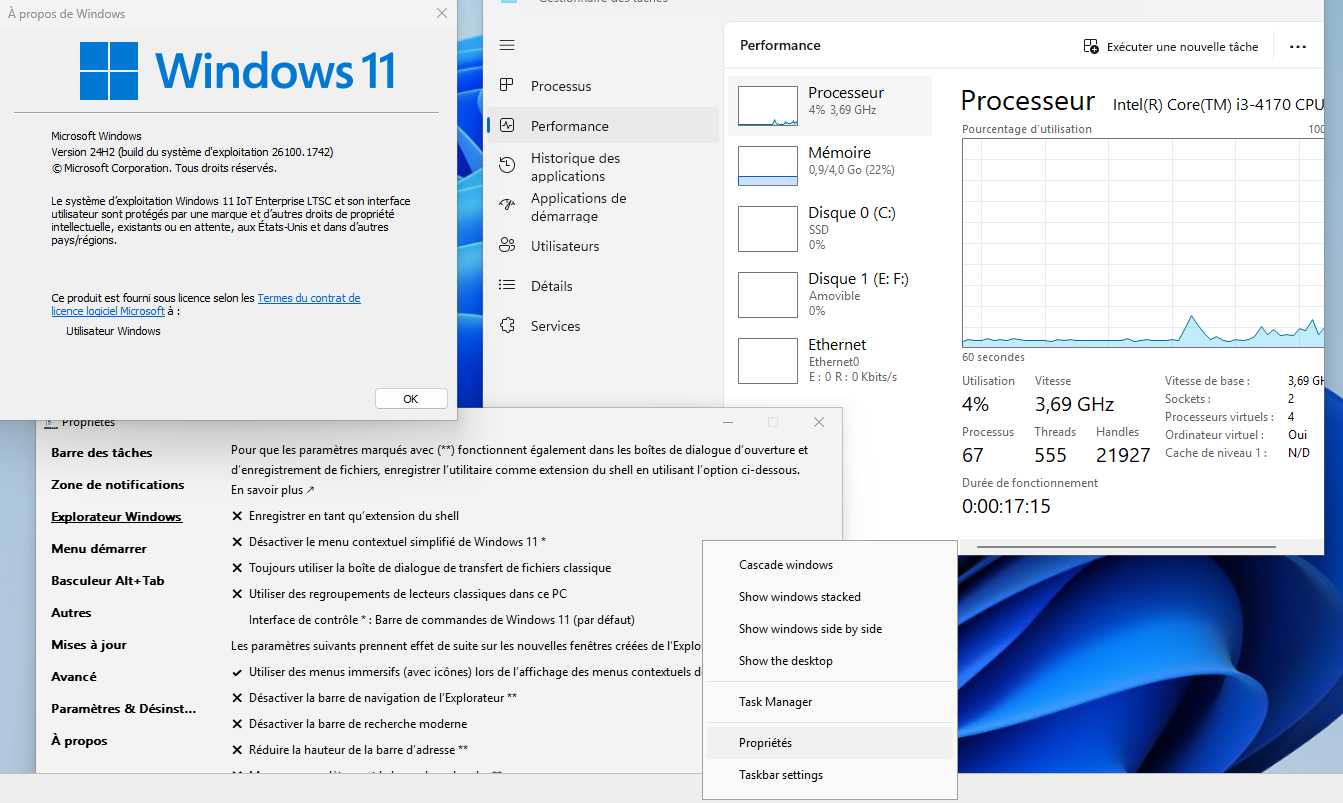The height and width of the screenshot is (803, 1343).
Task: Open the Barre des tâches settings section
Action: point(102,453)
